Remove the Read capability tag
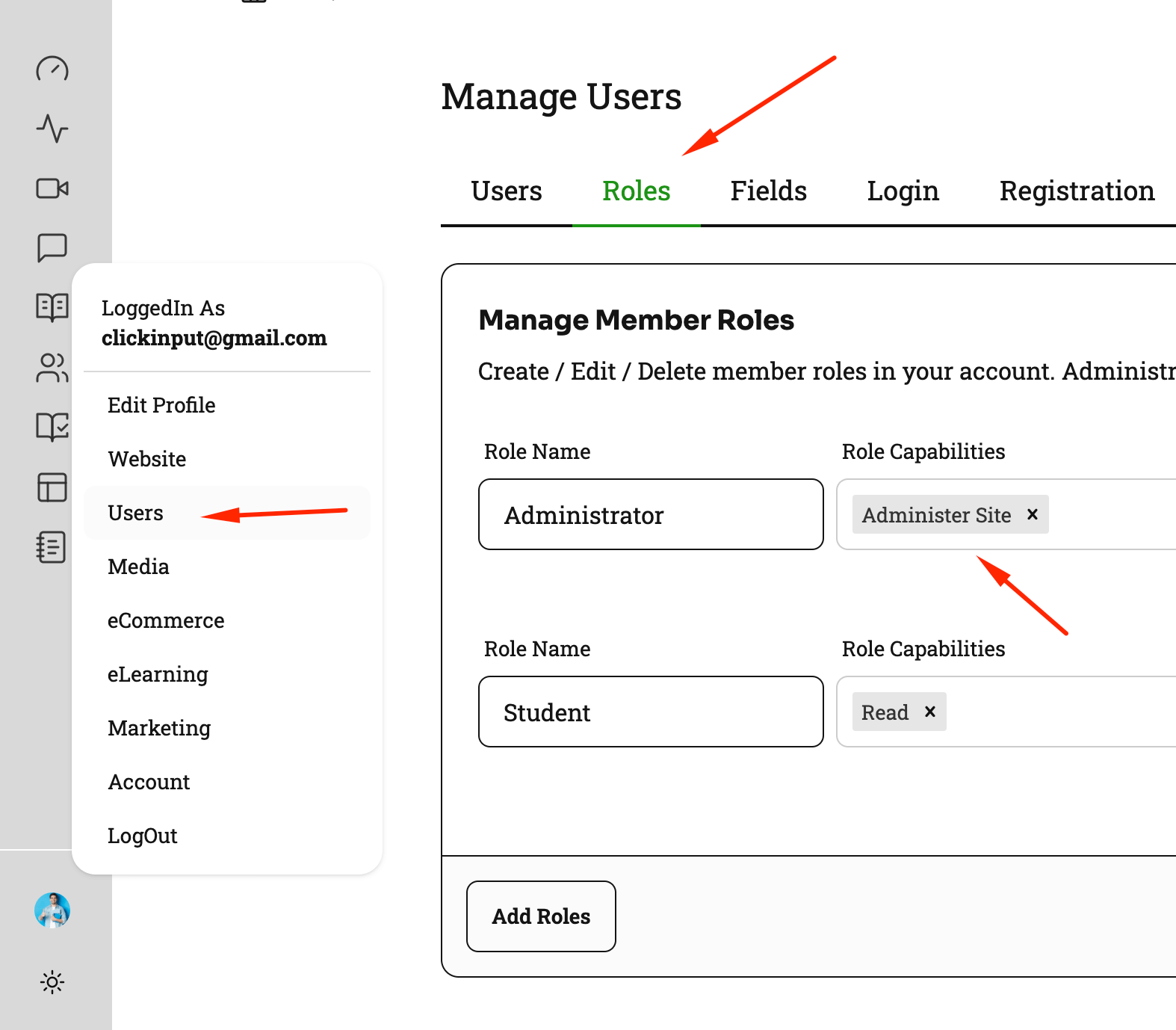Image resolution: width=1176 pixels, height=1030 pixels. 930,712
